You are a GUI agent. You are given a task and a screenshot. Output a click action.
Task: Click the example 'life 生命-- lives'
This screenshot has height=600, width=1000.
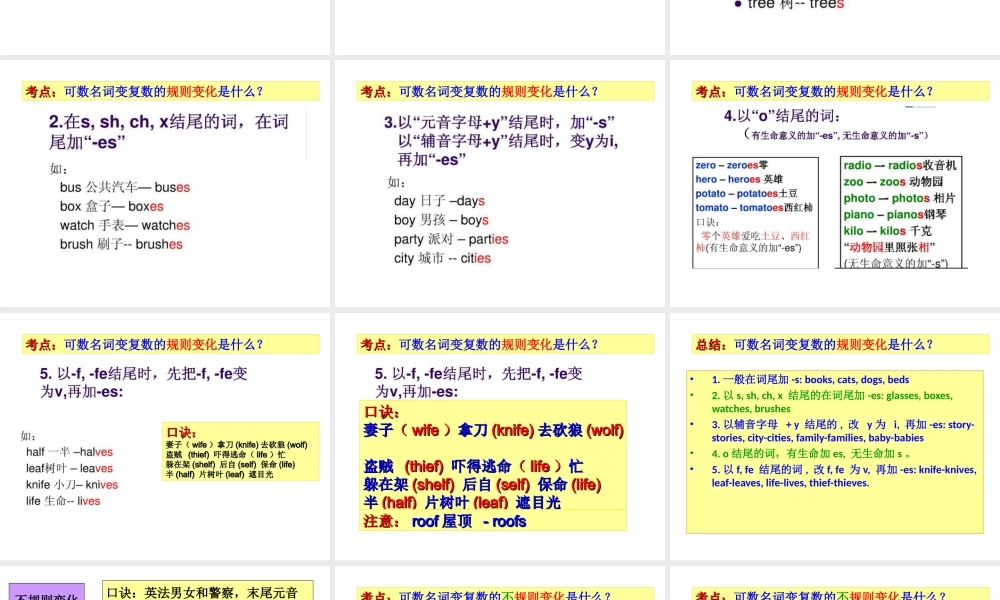tap(63, 501)
